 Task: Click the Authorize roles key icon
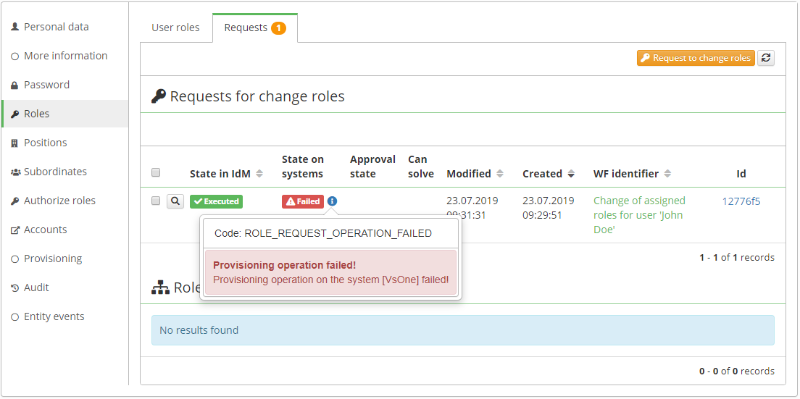pyautogui.click(x=15, y=201)
